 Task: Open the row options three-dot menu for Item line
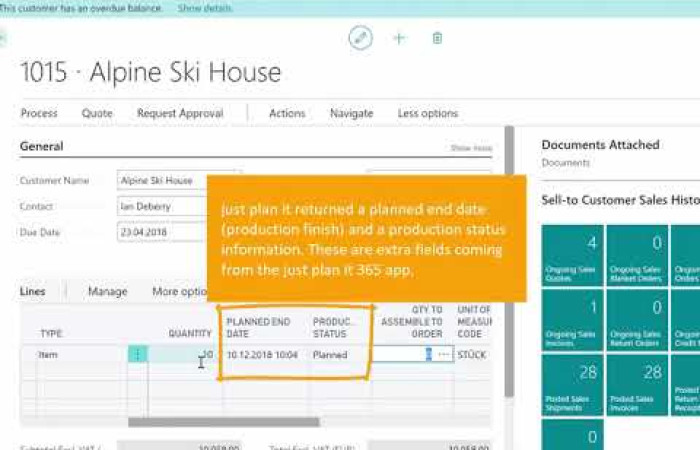tap(138, 354)
